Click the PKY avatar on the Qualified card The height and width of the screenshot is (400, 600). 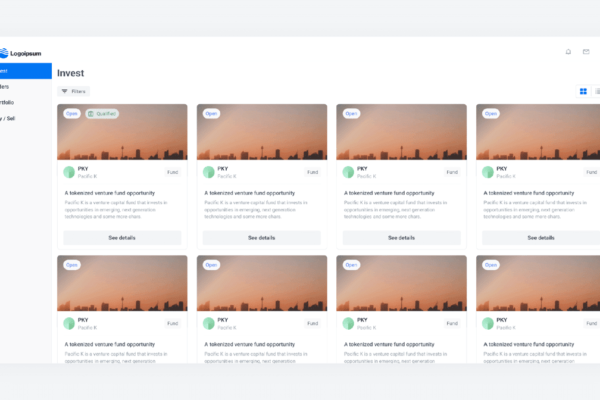click(69, 172)
